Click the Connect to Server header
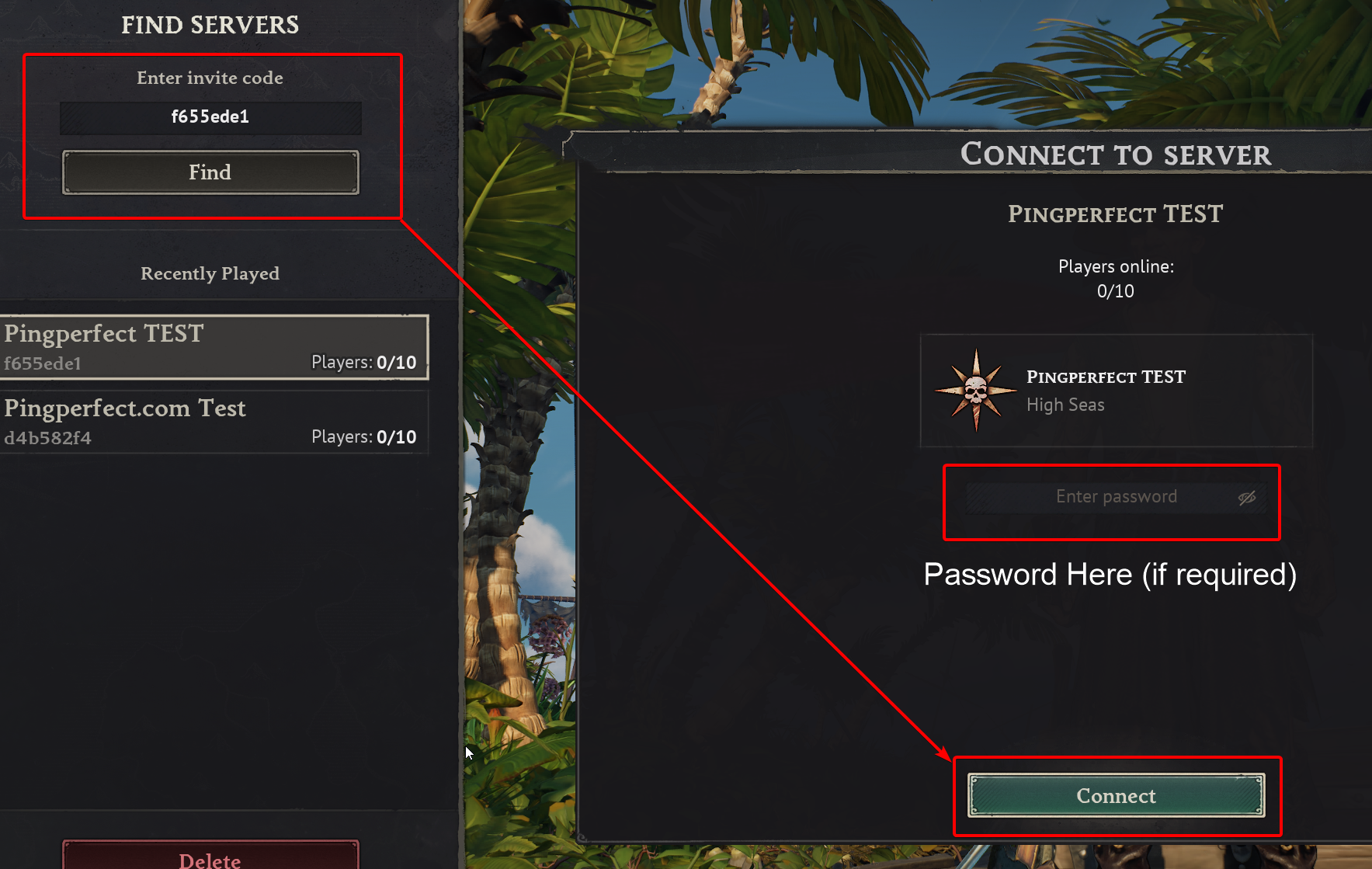 pyautogui.click(x=1116, y=155)
